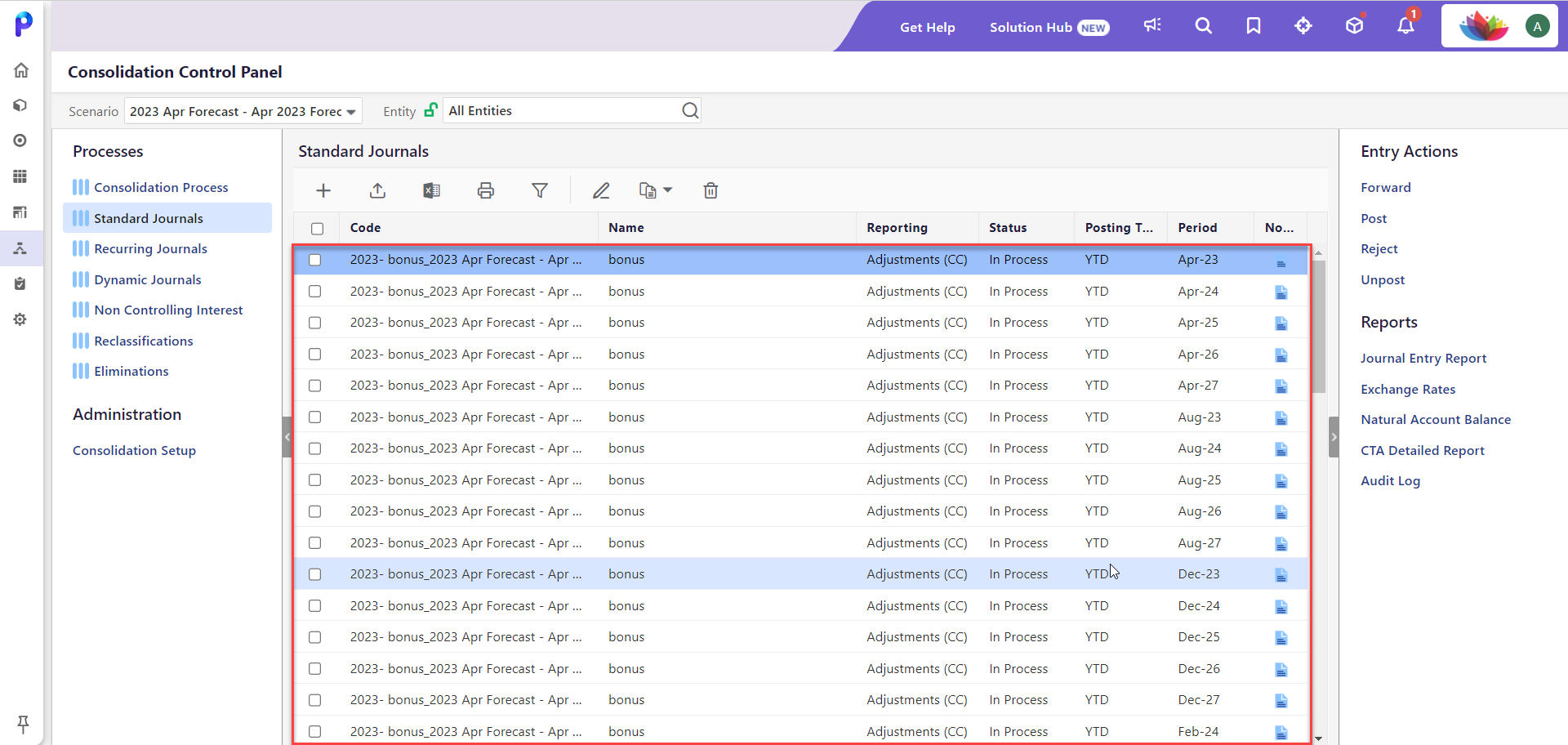Screen dimensions: 1568x745
Task: Click the crosshair navigation icon in top bar
Action: (x=1303, y=25)
